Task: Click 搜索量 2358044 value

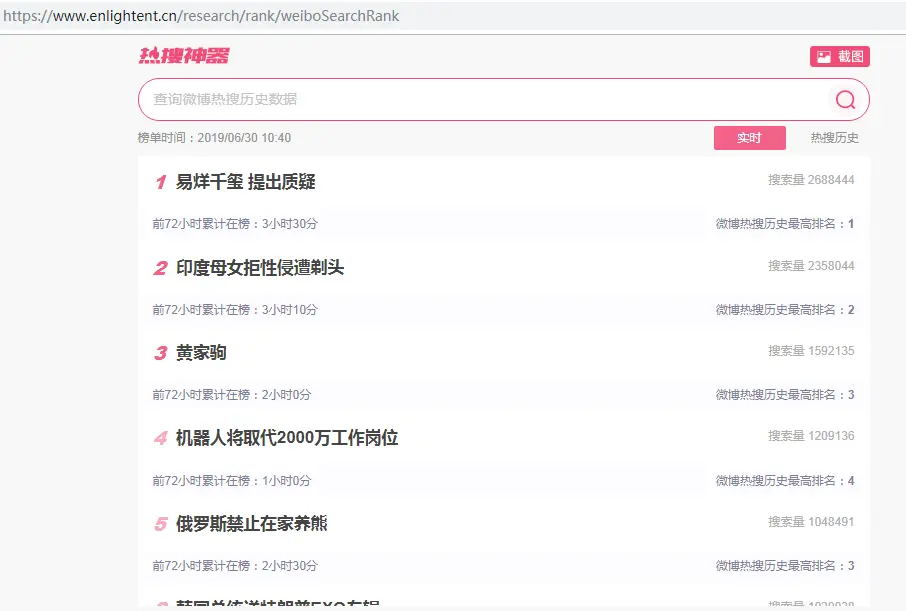Action: pos(811,265)
